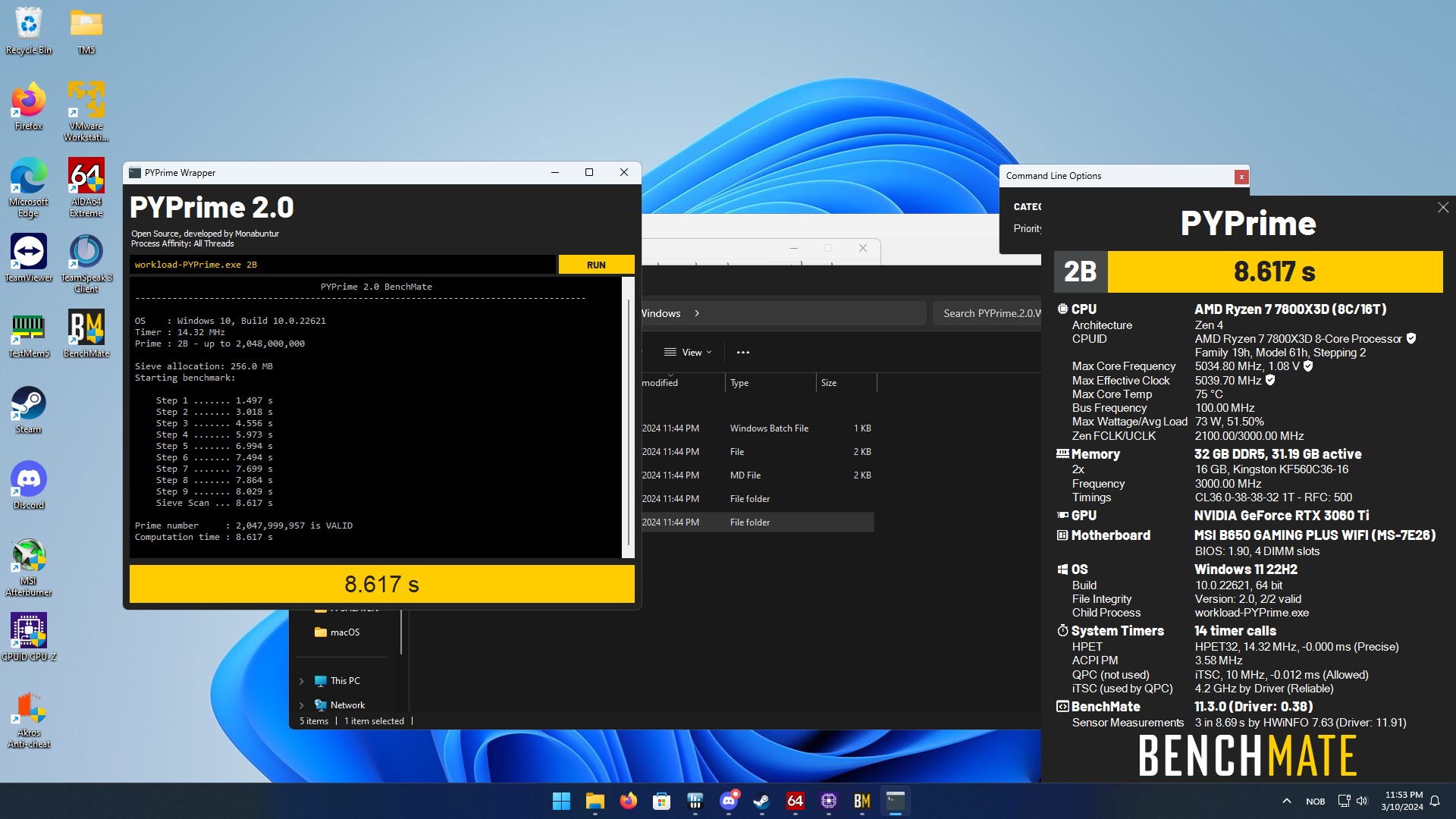The height and width of the screenshot is (819, 1456).
Task: Click the Windows Start button
Action: pos(561,801)
